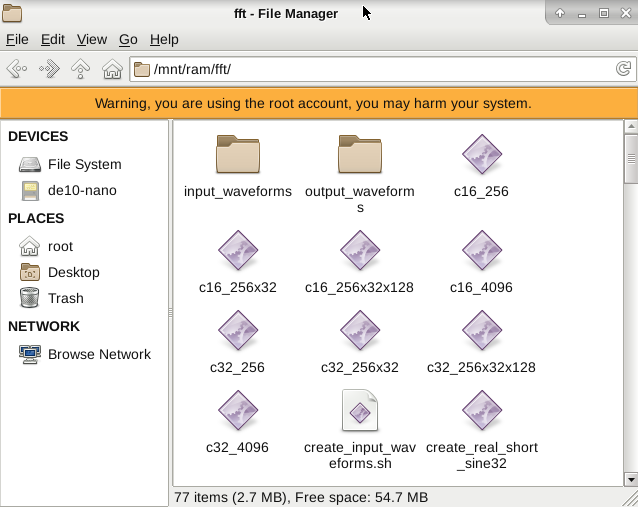
Task: Click Browse Network in sidebar
Action: click(x=99, y=354)
